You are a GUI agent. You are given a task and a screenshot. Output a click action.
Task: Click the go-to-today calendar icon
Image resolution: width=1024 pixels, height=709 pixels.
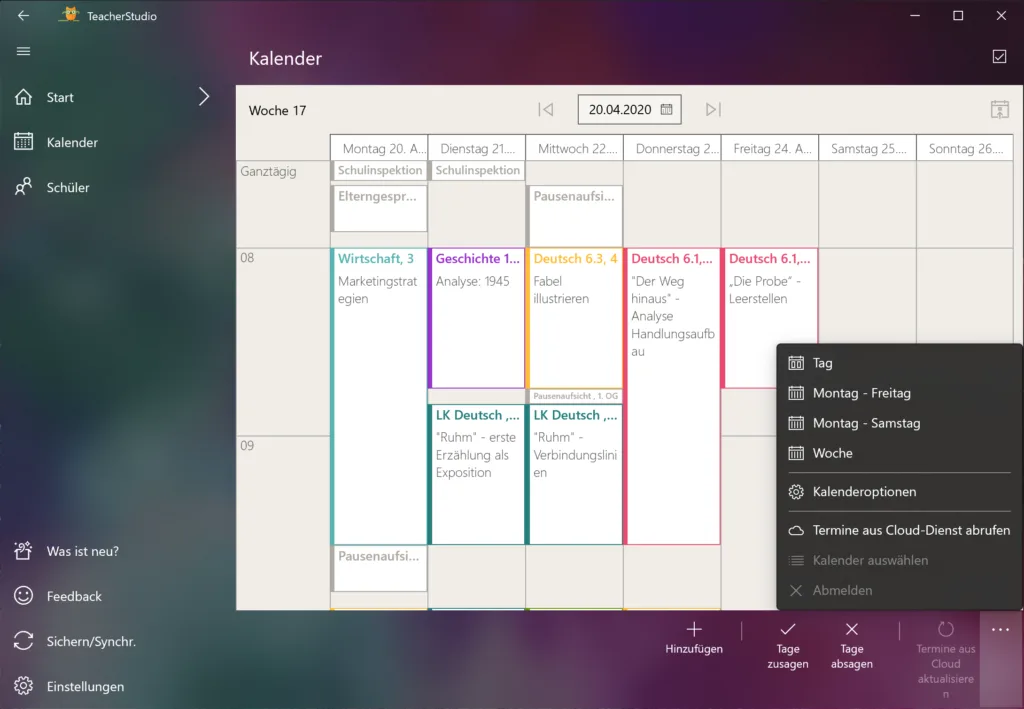999,110
